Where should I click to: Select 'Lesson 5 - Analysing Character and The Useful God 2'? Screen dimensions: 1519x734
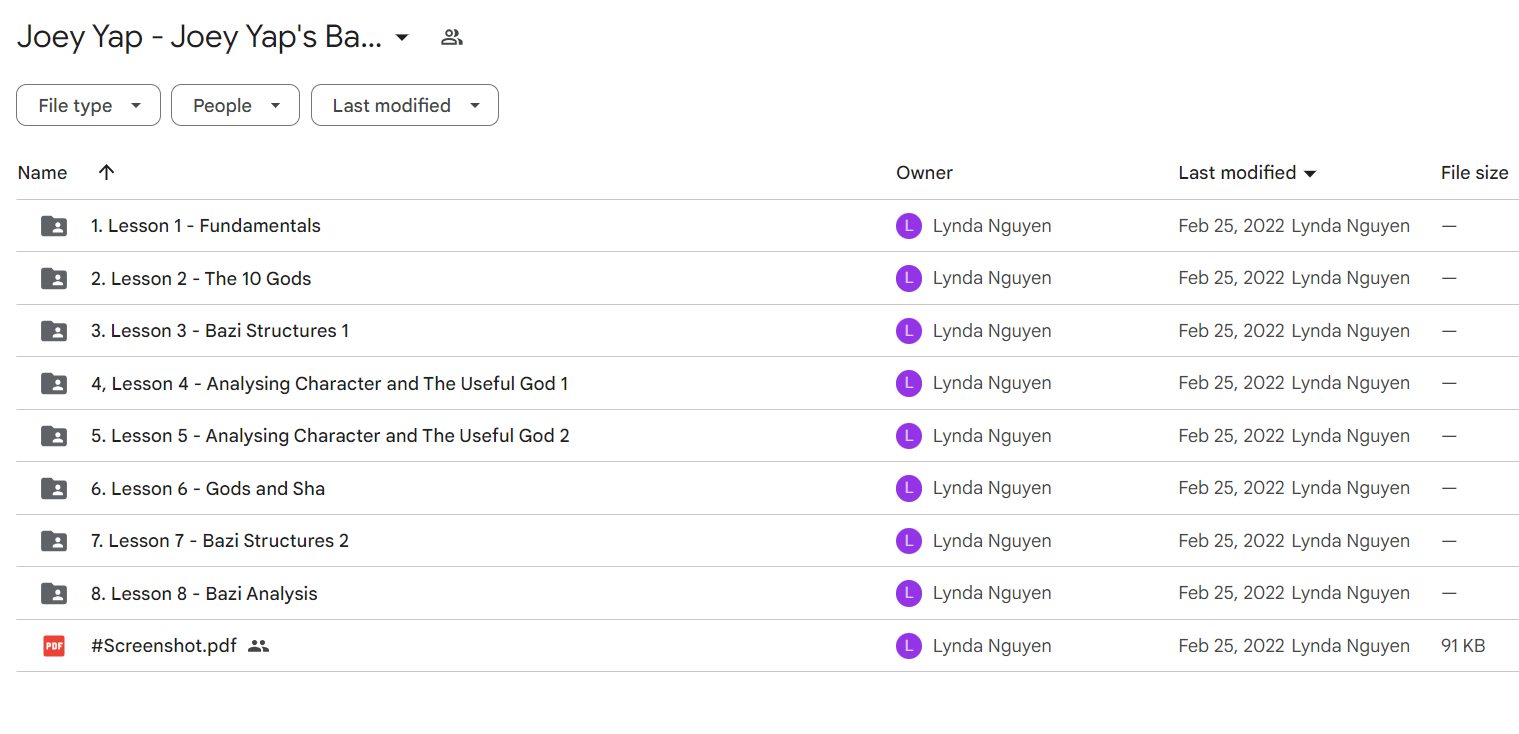[330, 436]
